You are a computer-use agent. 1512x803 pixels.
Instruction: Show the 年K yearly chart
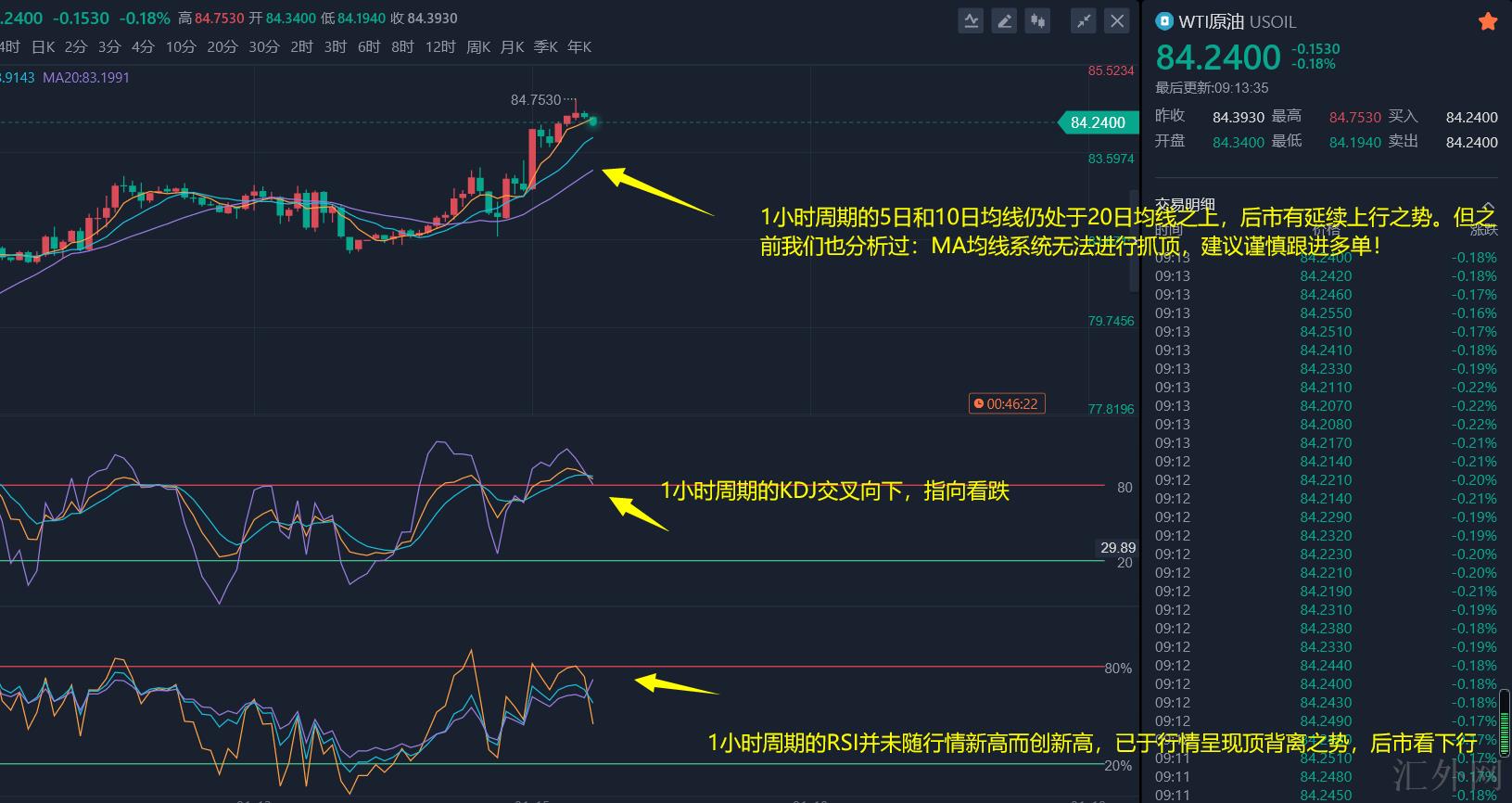(579, 46)
